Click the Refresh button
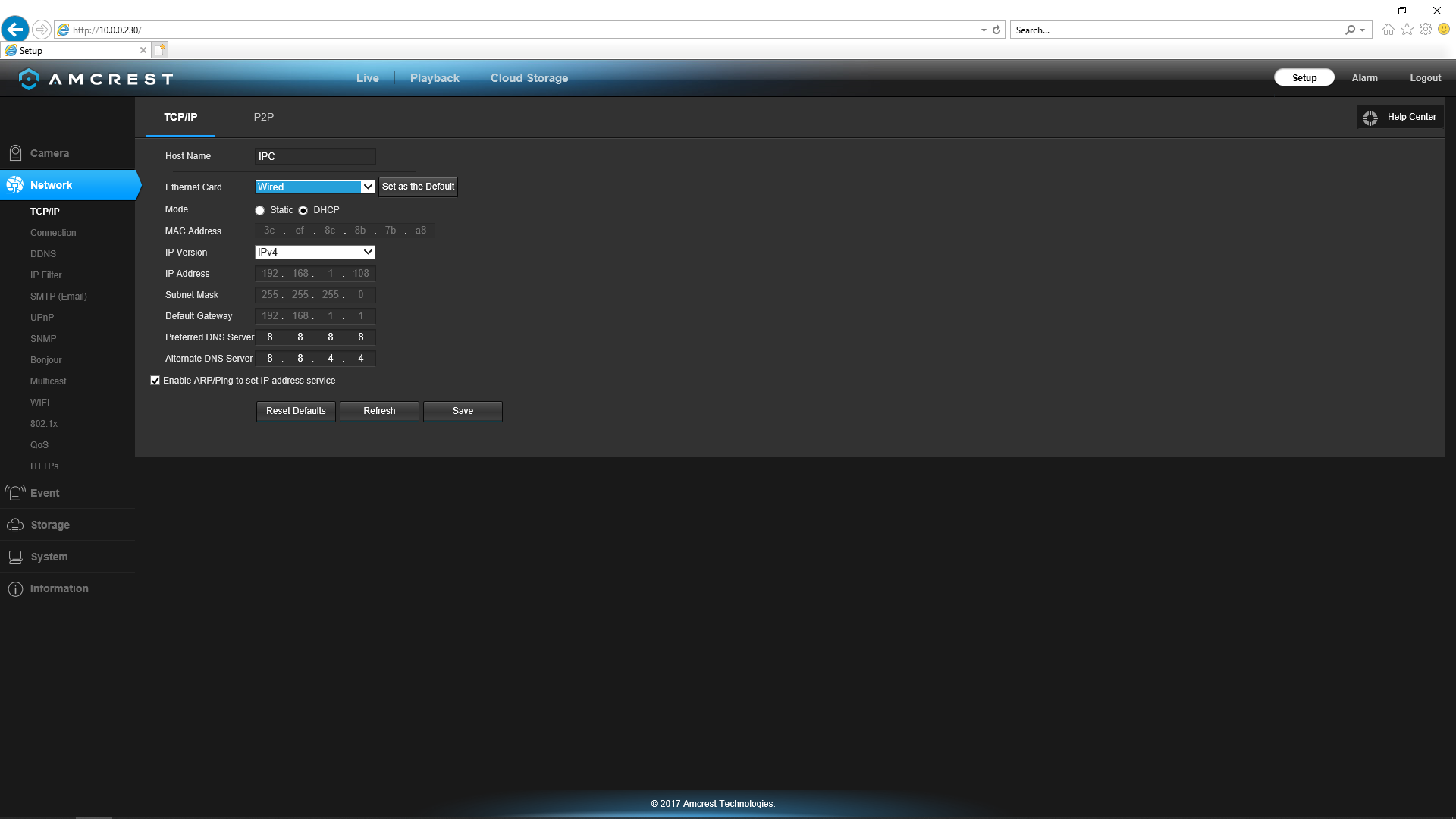Image resolution: width=1456 pixels, height=819 pixels. click(x=379, y=411)
